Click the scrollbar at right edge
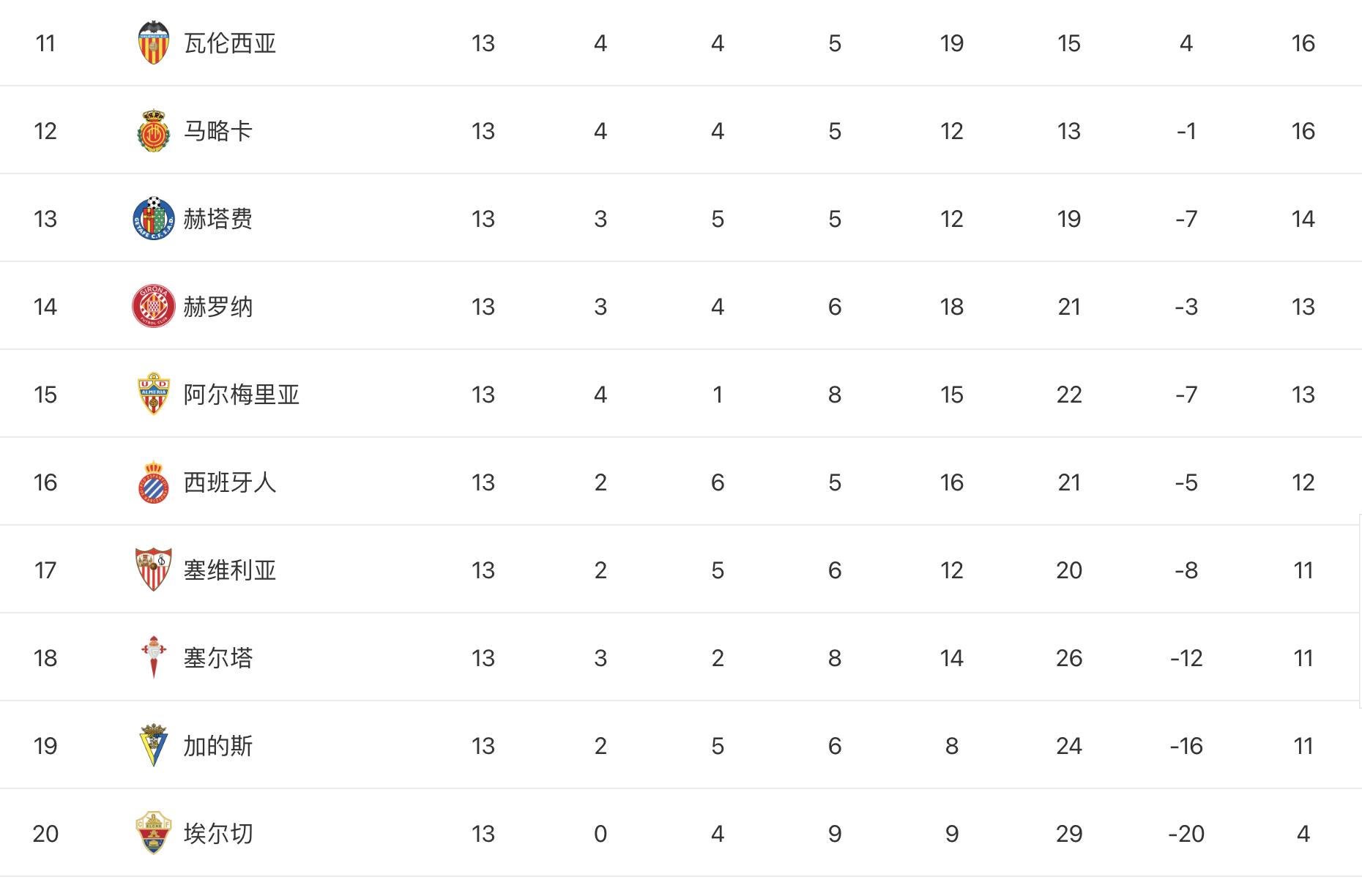 point(1360,611)
